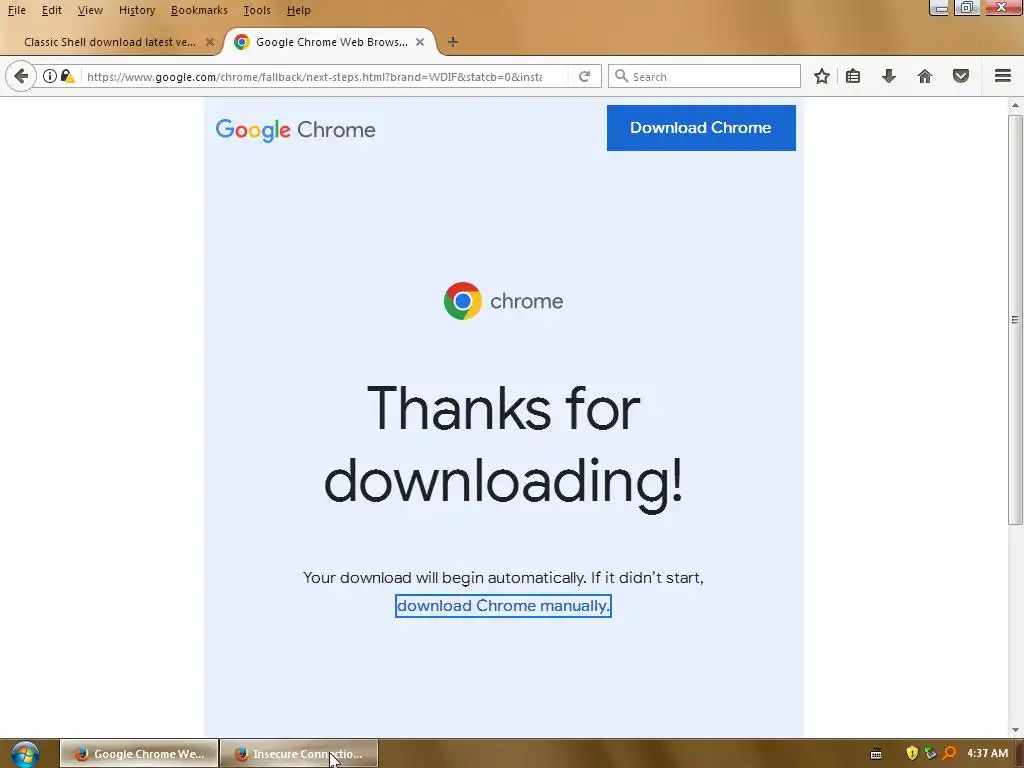Open the downloads arrow icon
1024x768 pixels.
888,76
